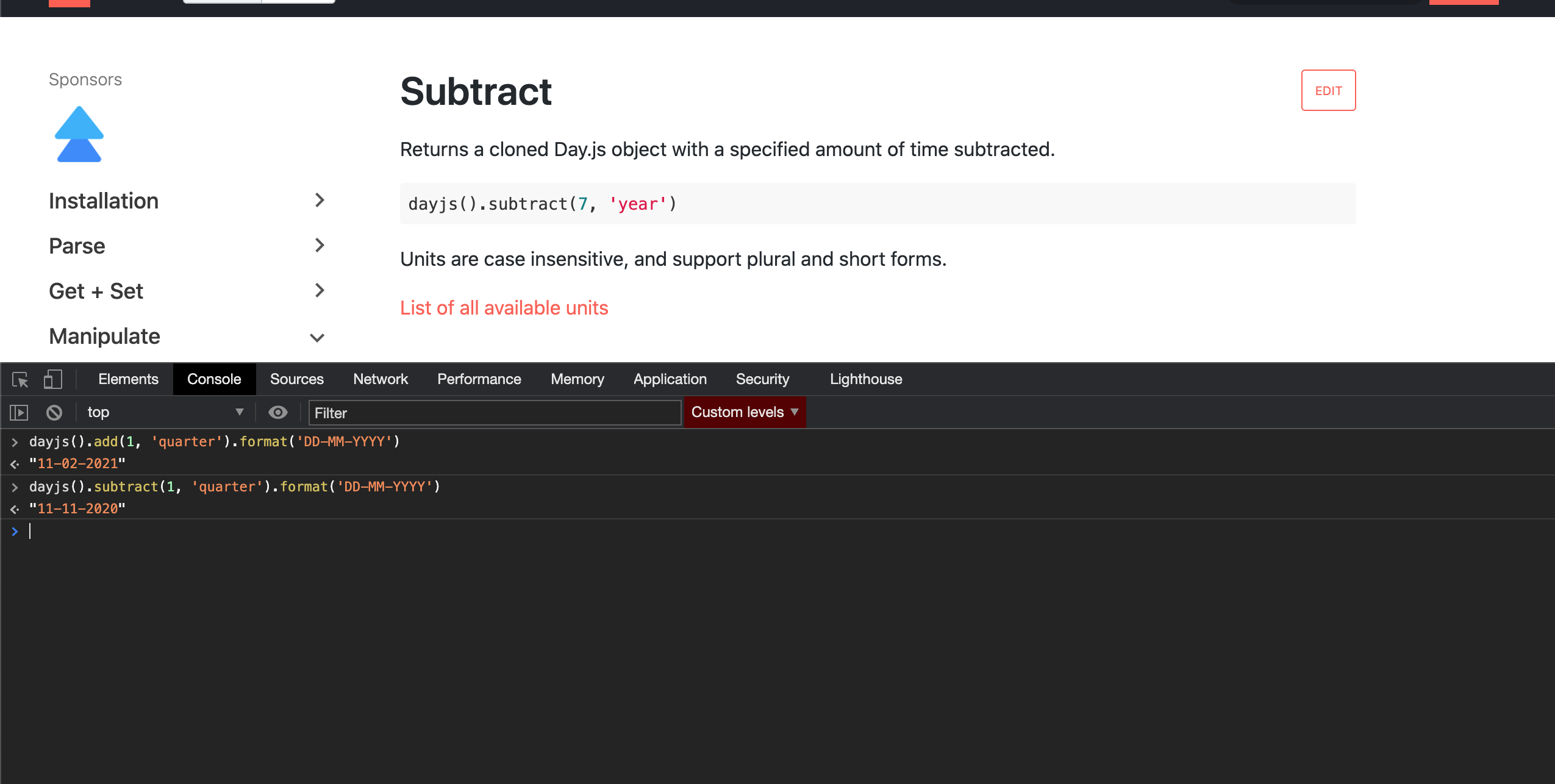Click the red site logo in the navbar

pos(69,3)
